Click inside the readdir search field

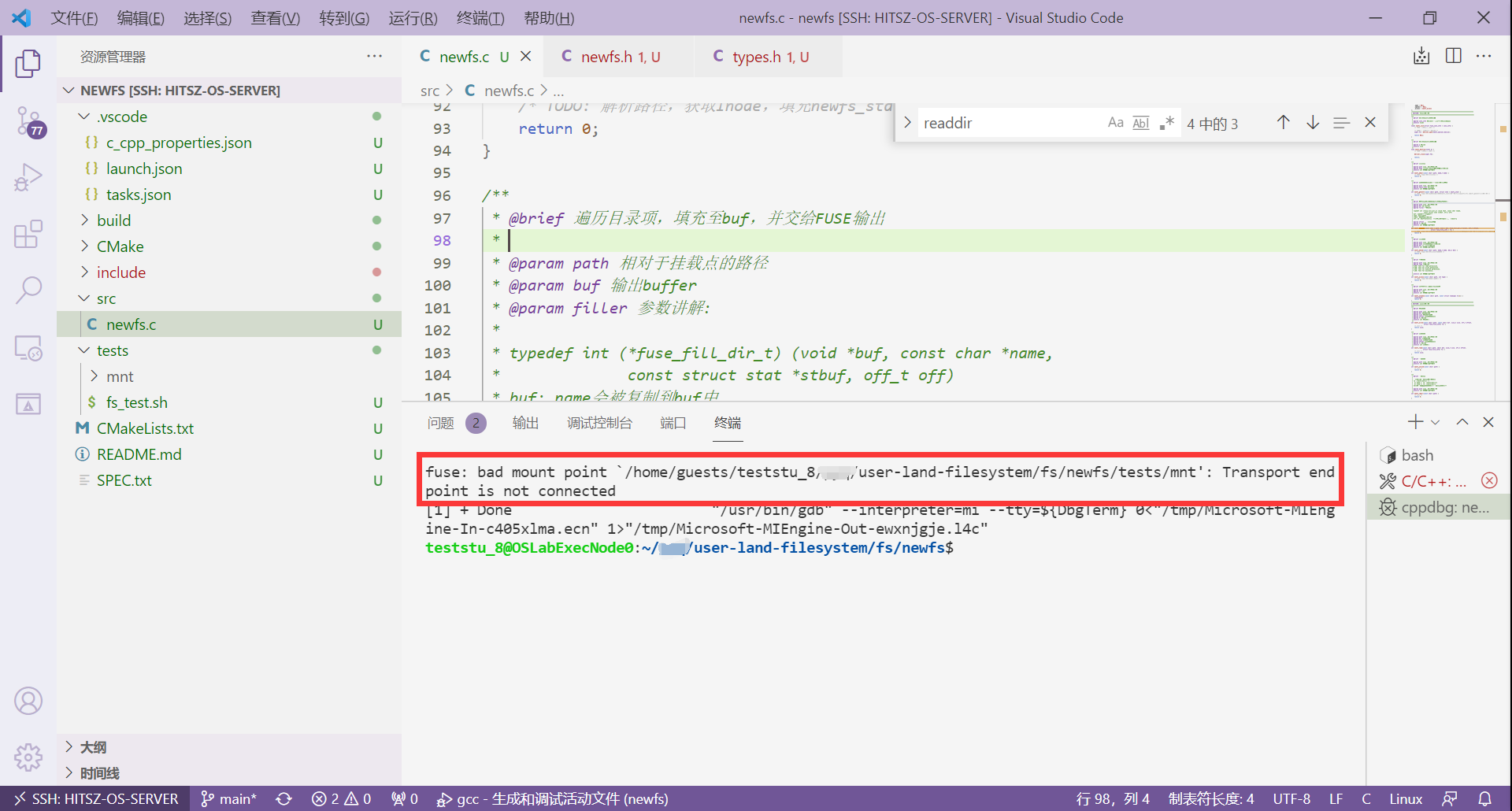[1008, 123]
